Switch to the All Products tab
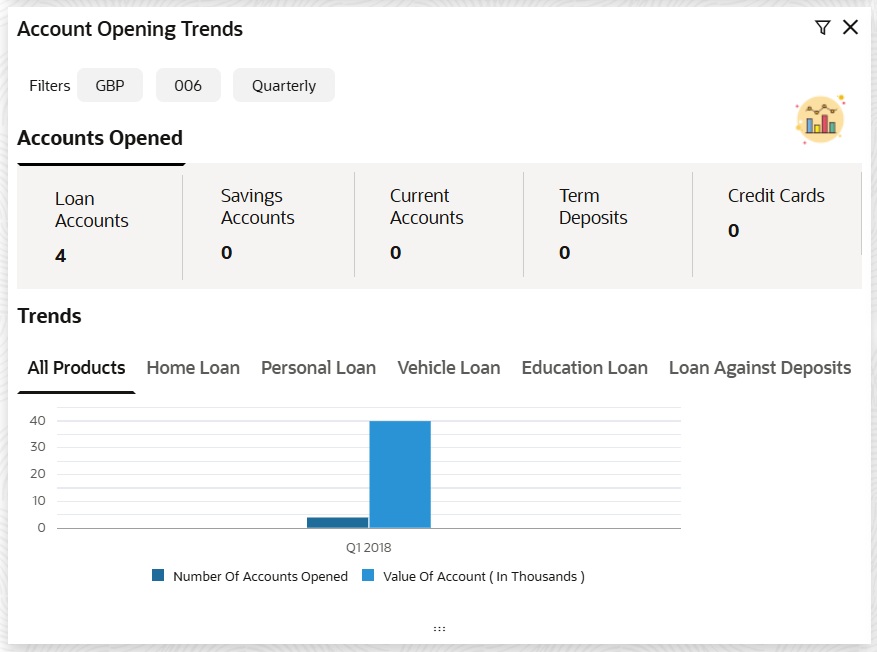The width and height of the screenshot is (877, 652). [x=77, y=368]
